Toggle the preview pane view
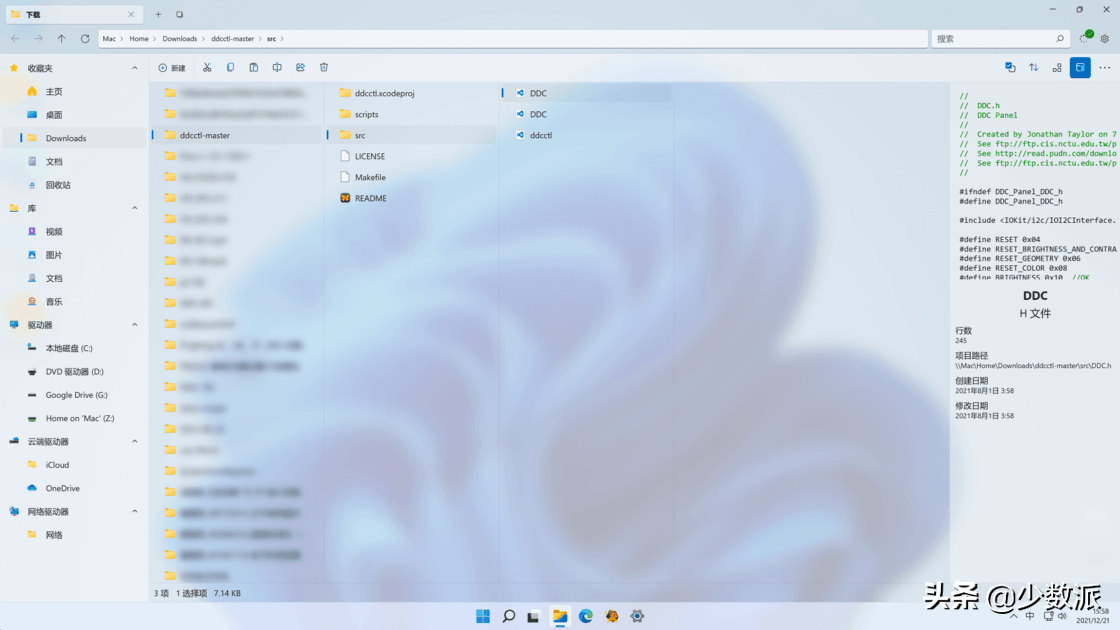This screenshot has height=630, width=1120. [x=1080, y=67]
